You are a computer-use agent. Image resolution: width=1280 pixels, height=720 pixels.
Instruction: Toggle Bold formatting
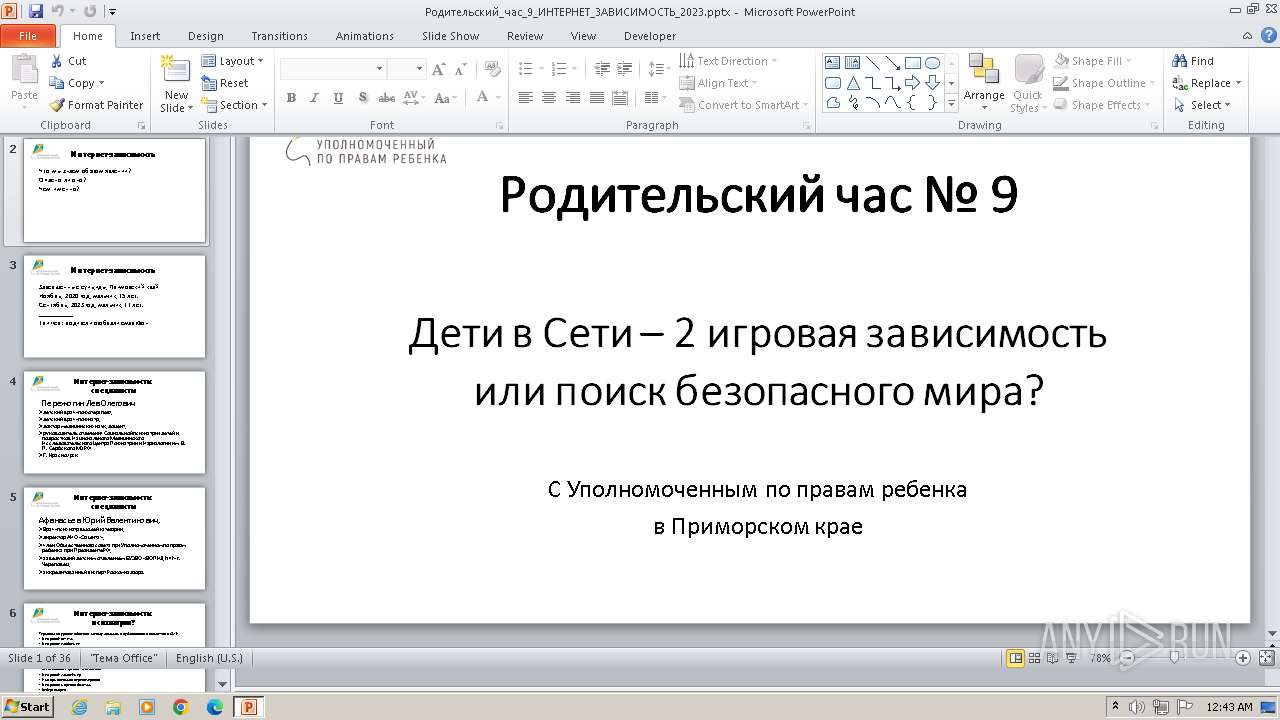[291, 98]
